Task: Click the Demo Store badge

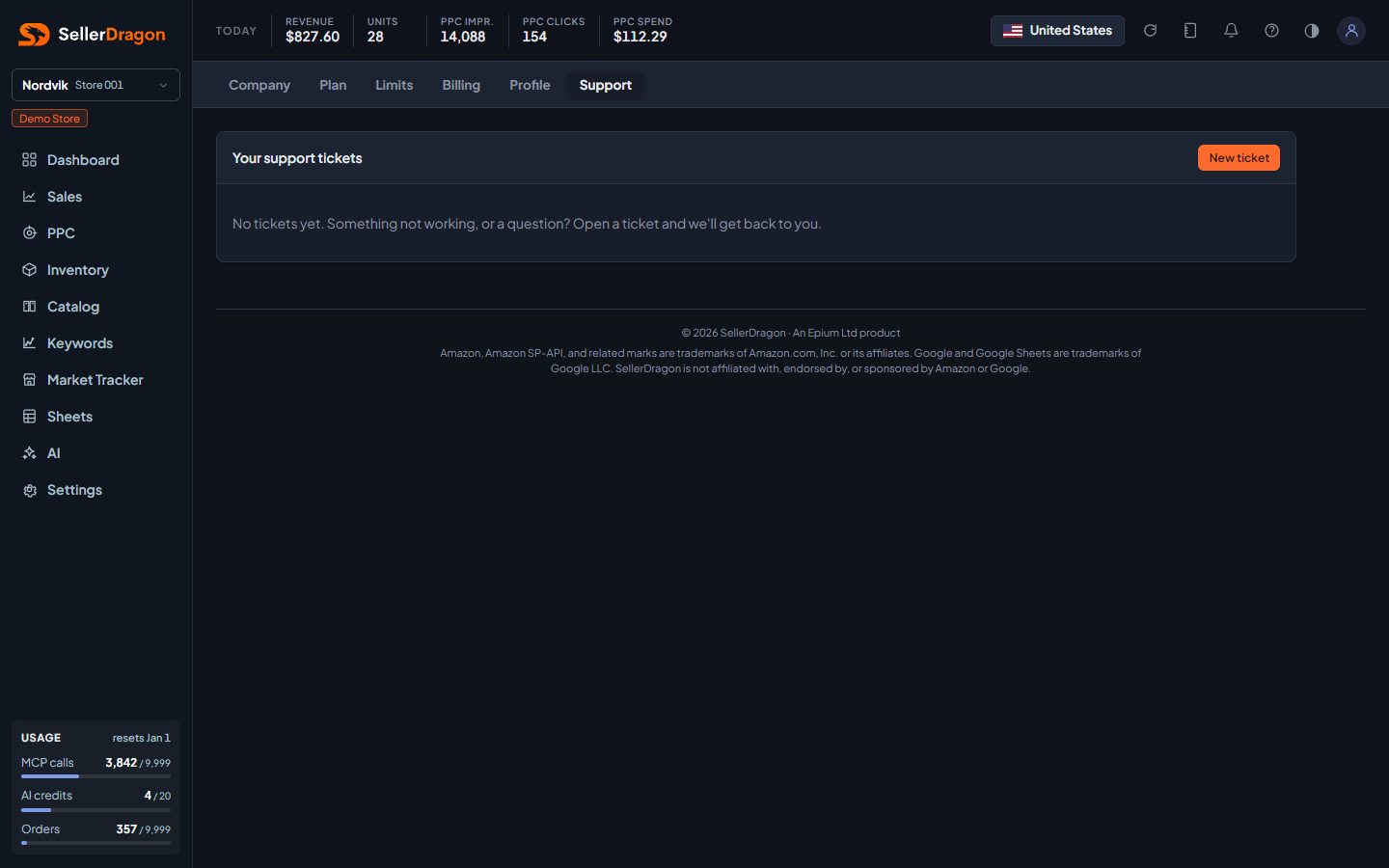Action: pyautogui.click(x=49, y=119)
